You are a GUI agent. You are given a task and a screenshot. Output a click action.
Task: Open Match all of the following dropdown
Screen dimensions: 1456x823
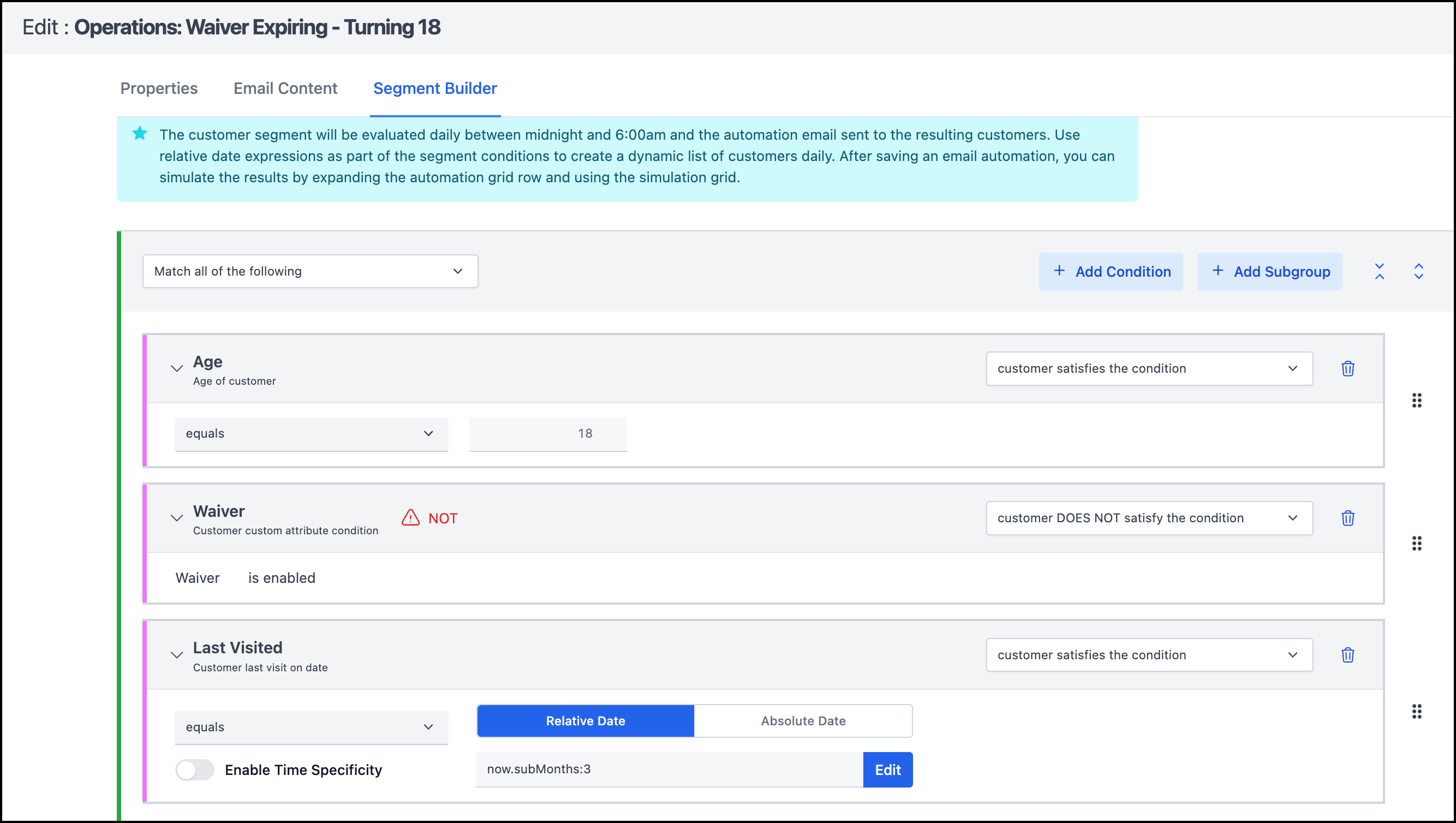tap(310, 271)
